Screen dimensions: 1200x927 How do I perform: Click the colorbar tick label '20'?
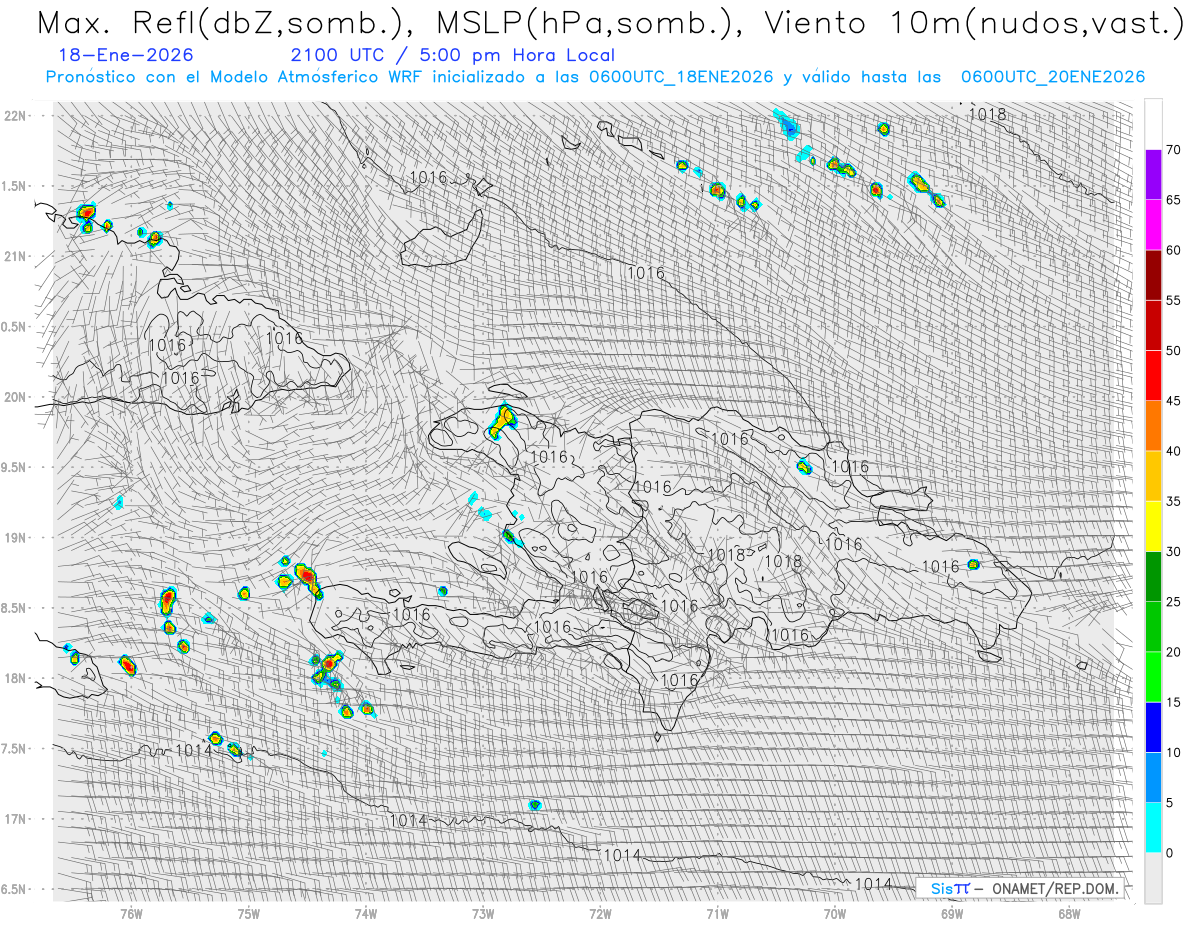tap(1173, 652)
